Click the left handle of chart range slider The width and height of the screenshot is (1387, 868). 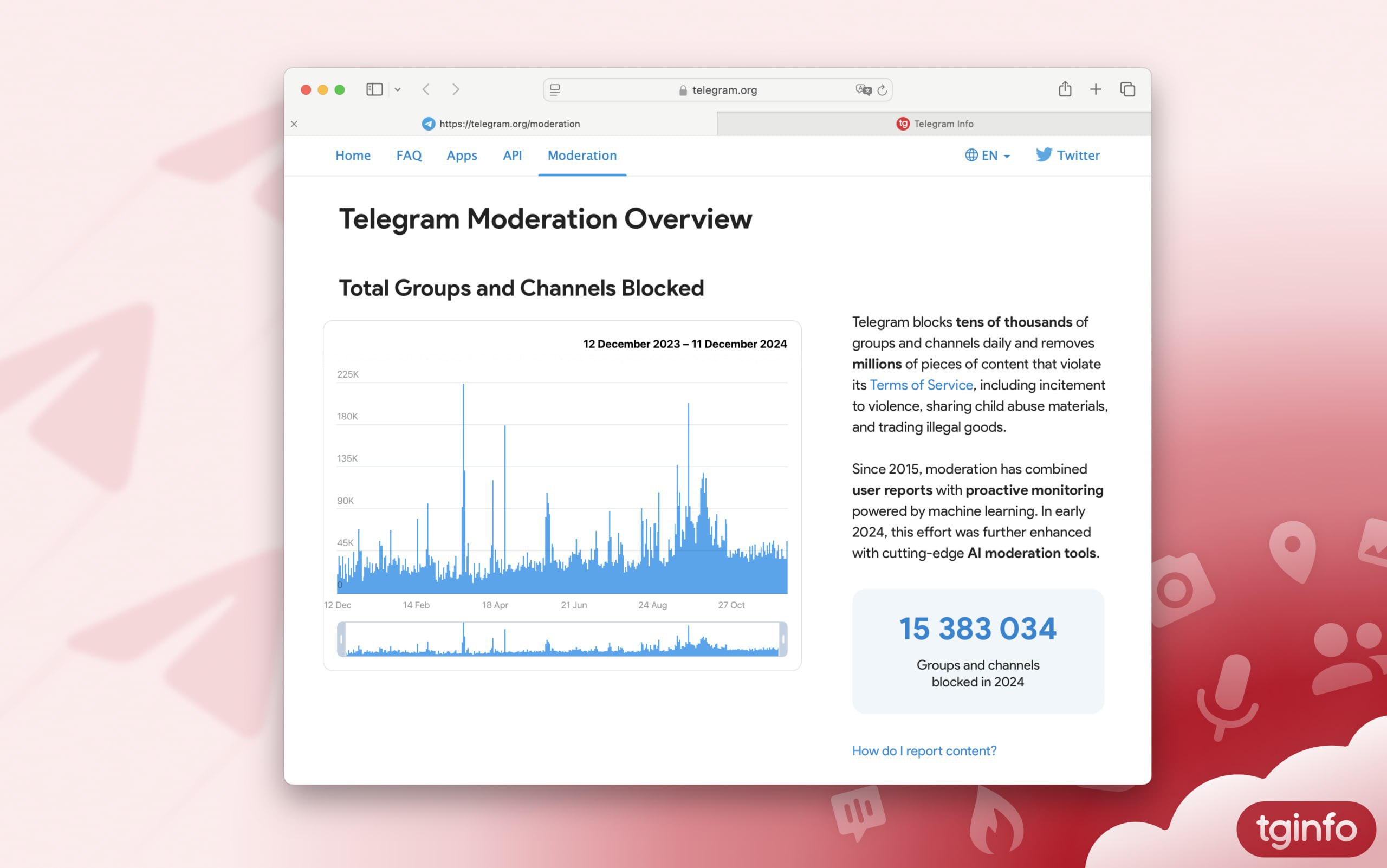coord(341,639)
